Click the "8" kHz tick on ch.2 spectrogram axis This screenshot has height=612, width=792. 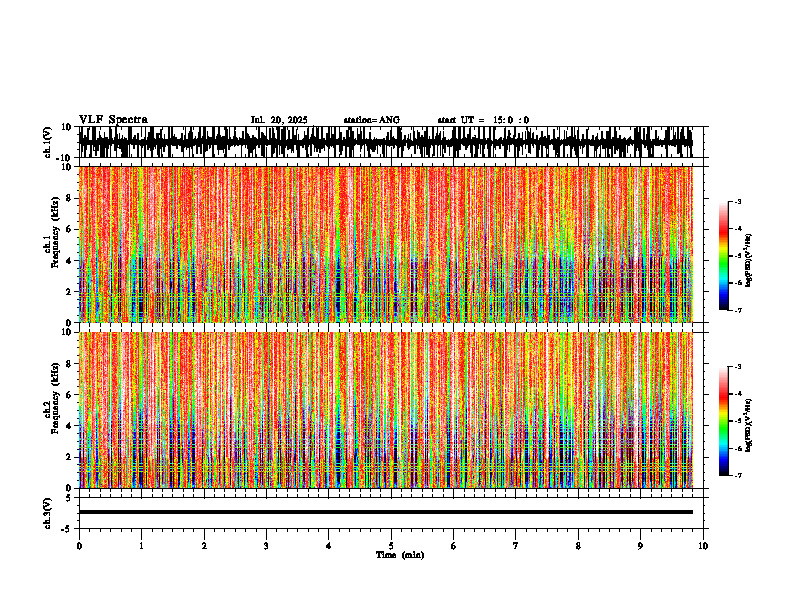click(70, 364)
